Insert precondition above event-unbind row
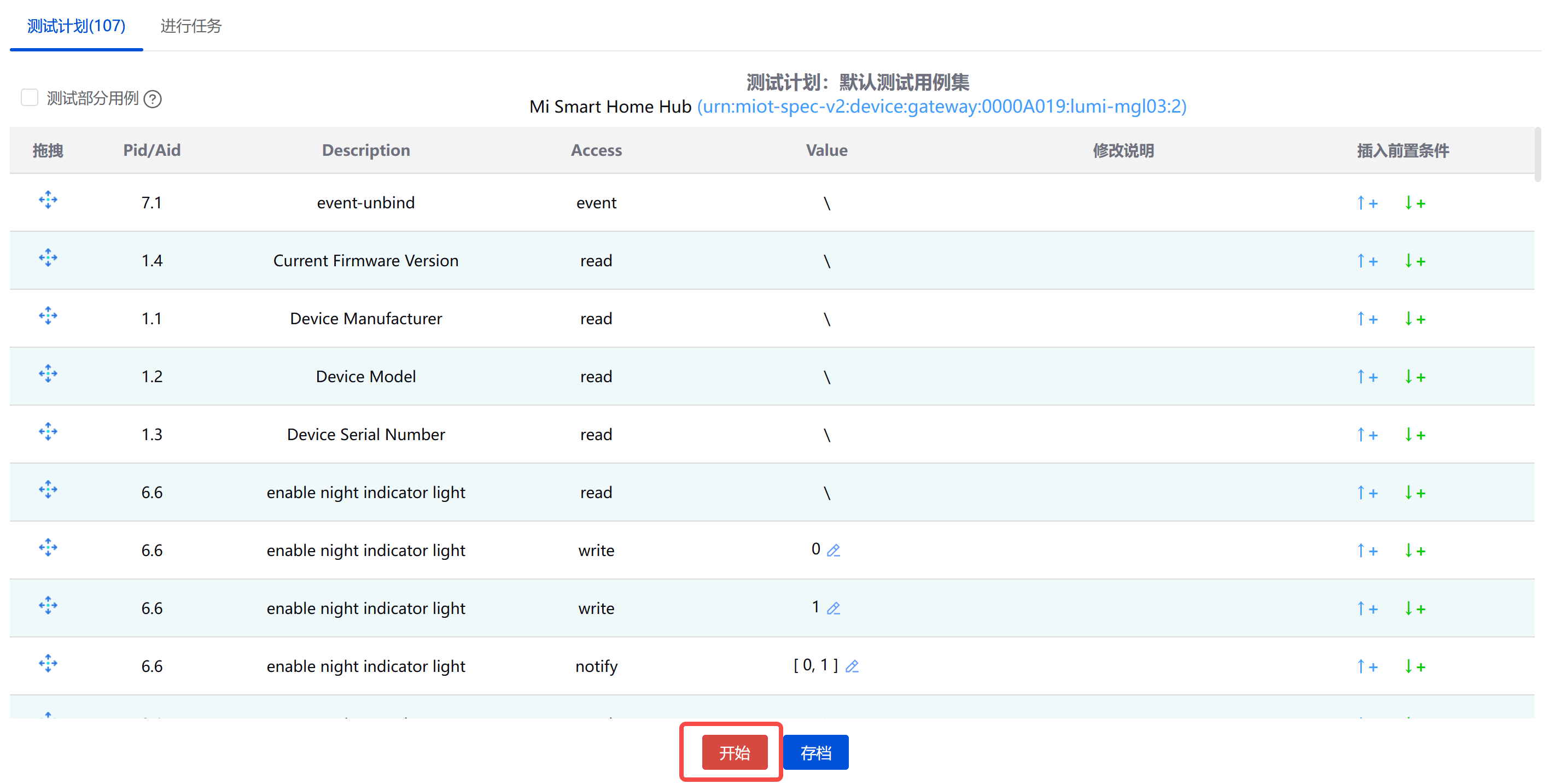The image size is (1550, 784). click(x=1366, y=203)
